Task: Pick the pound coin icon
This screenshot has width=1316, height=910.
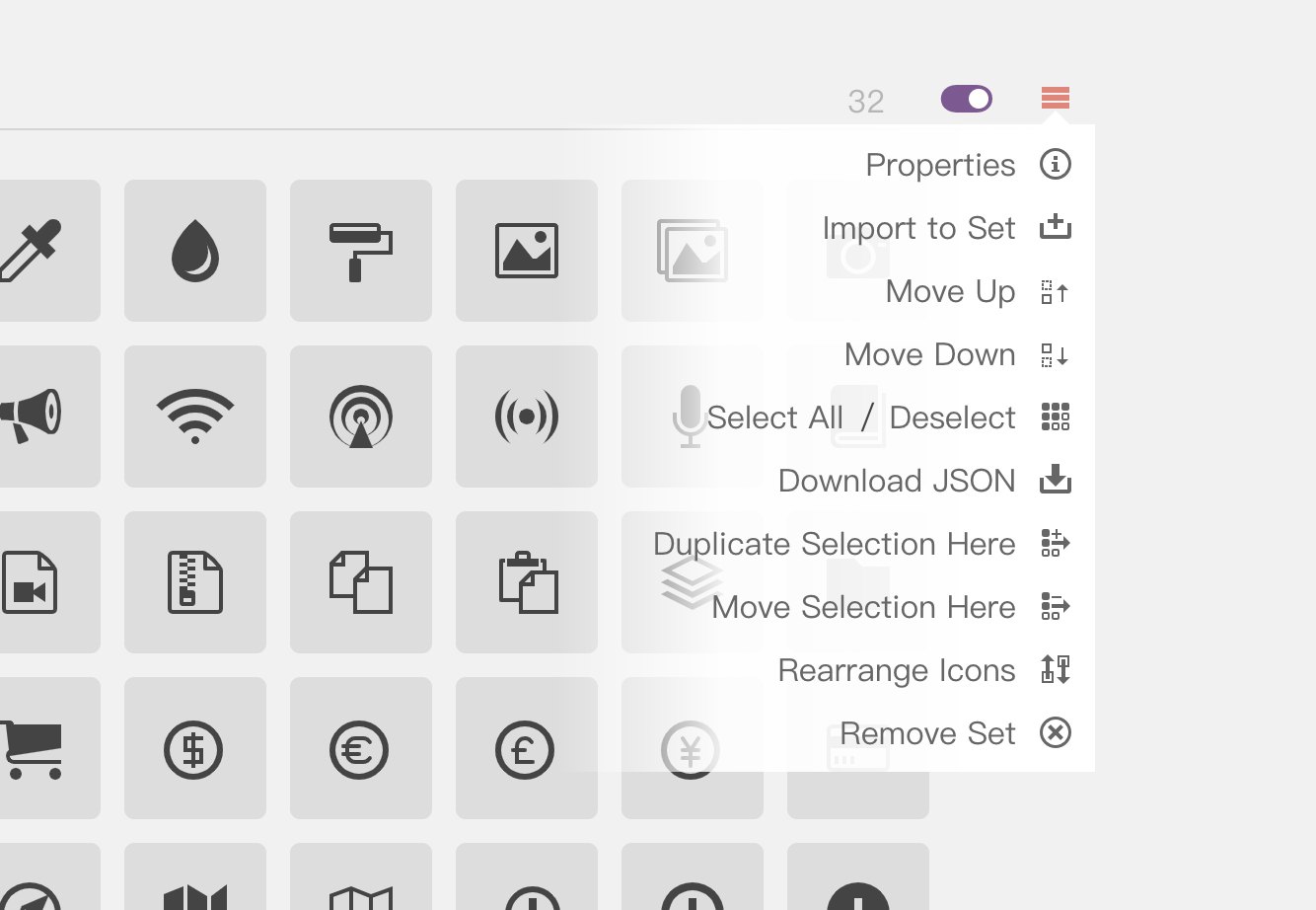Action: click(x=527, y=750)
